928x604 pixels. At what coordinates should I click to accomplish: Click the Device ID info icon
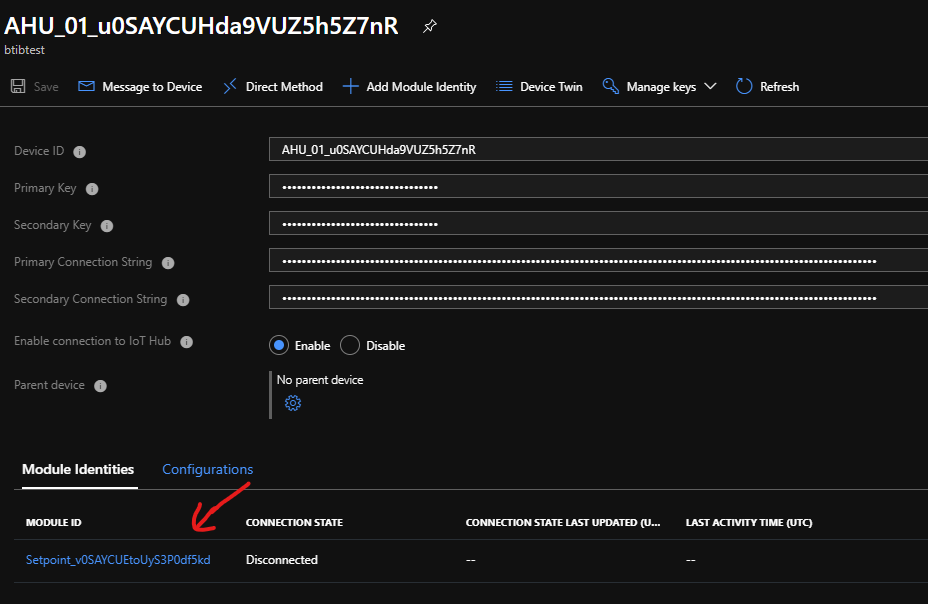coord(80,152)
